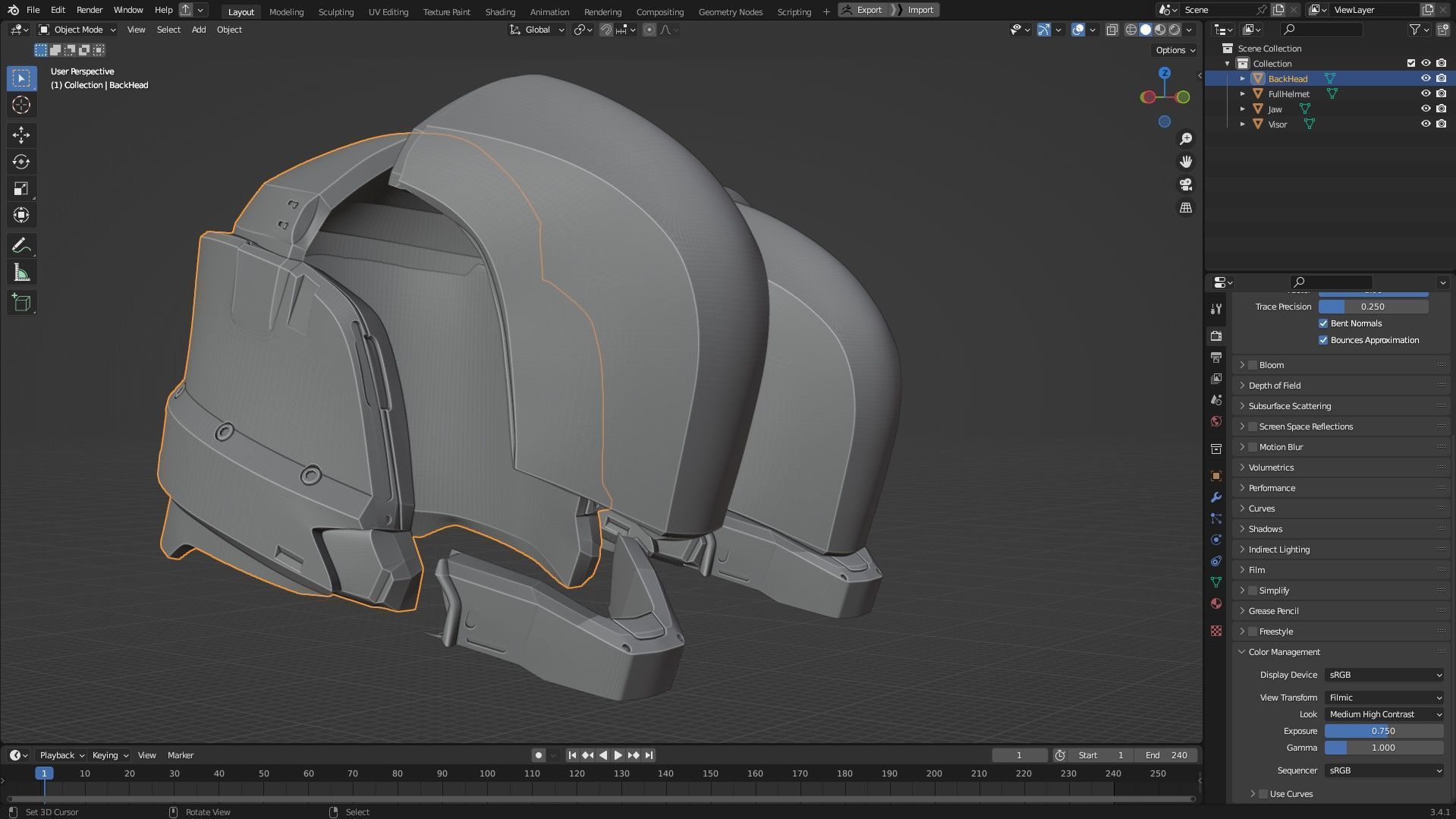This screenshot has height=819, width=1456.
Task: Open the Geometry Nodes workspace tab
Action: (x=730, y=11)
